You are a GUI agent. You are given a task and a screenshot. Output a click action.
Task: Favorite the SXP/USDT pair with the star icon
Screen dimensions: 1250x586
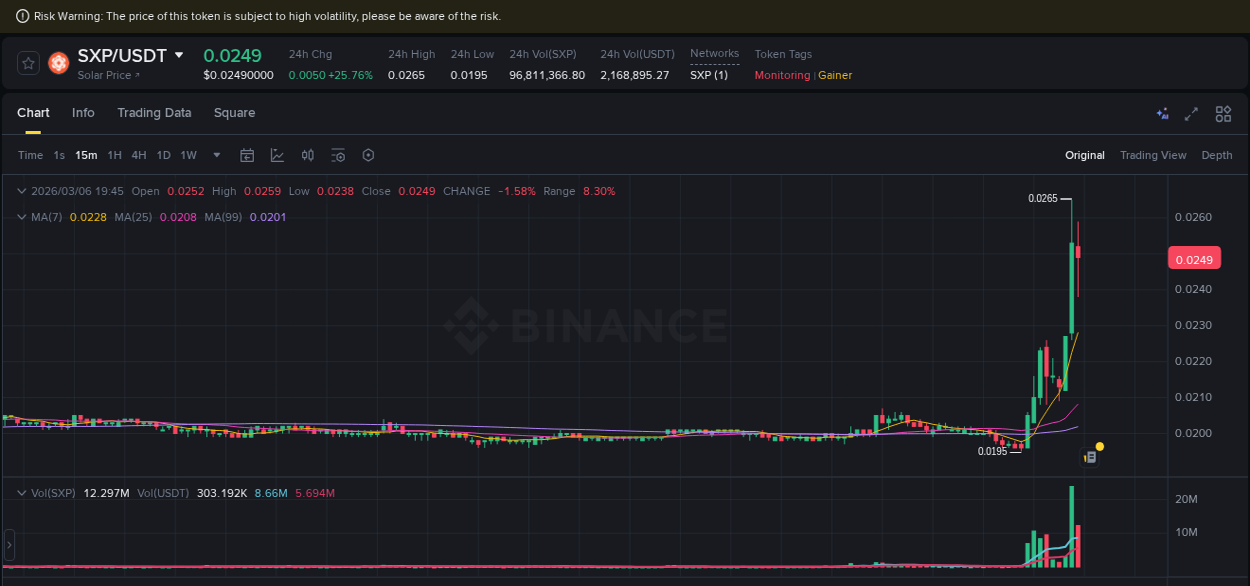[x=27, y=61]
